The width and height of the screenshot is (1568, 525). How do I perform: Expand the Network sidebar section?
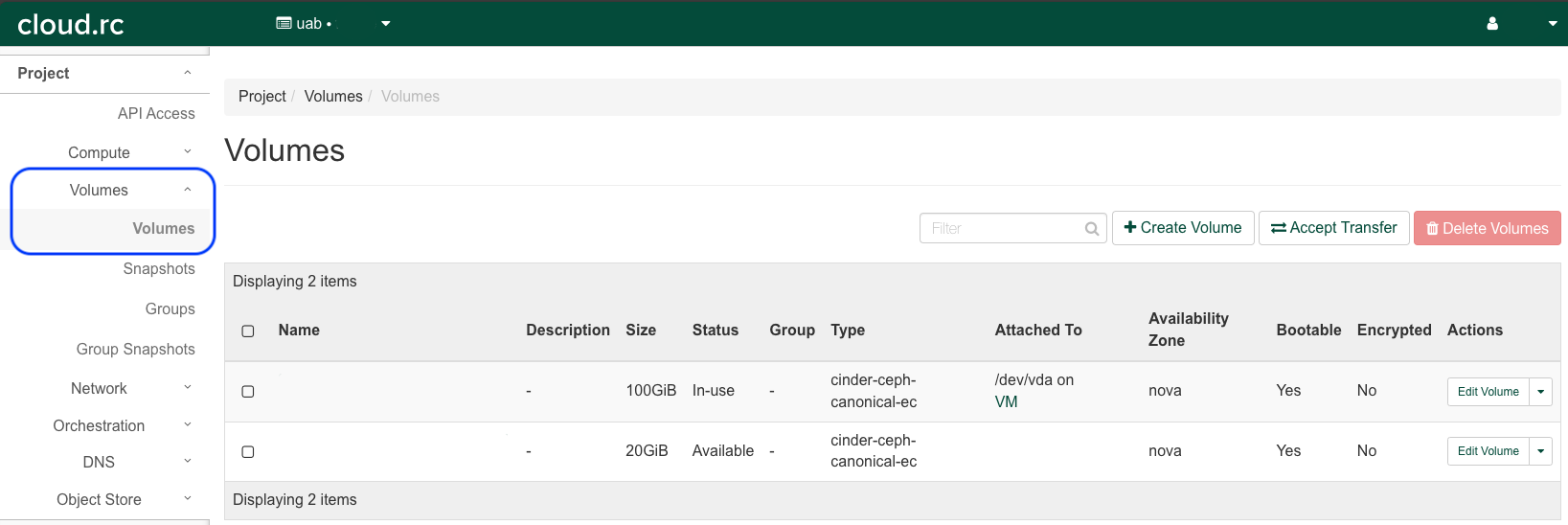(99, 388)
